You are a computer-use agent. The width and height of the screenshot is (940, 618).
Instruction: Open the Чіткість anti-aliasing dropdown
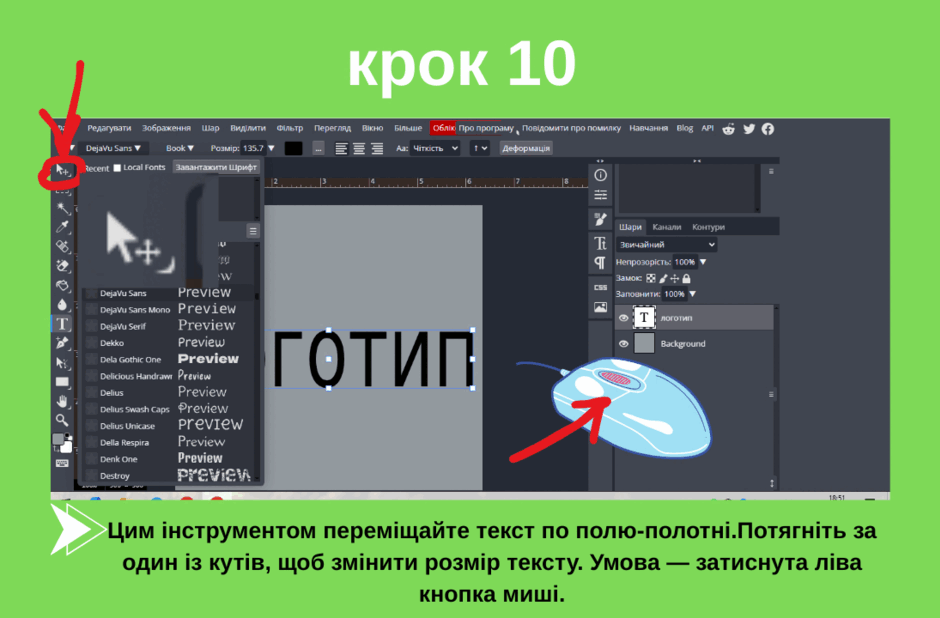435,148
